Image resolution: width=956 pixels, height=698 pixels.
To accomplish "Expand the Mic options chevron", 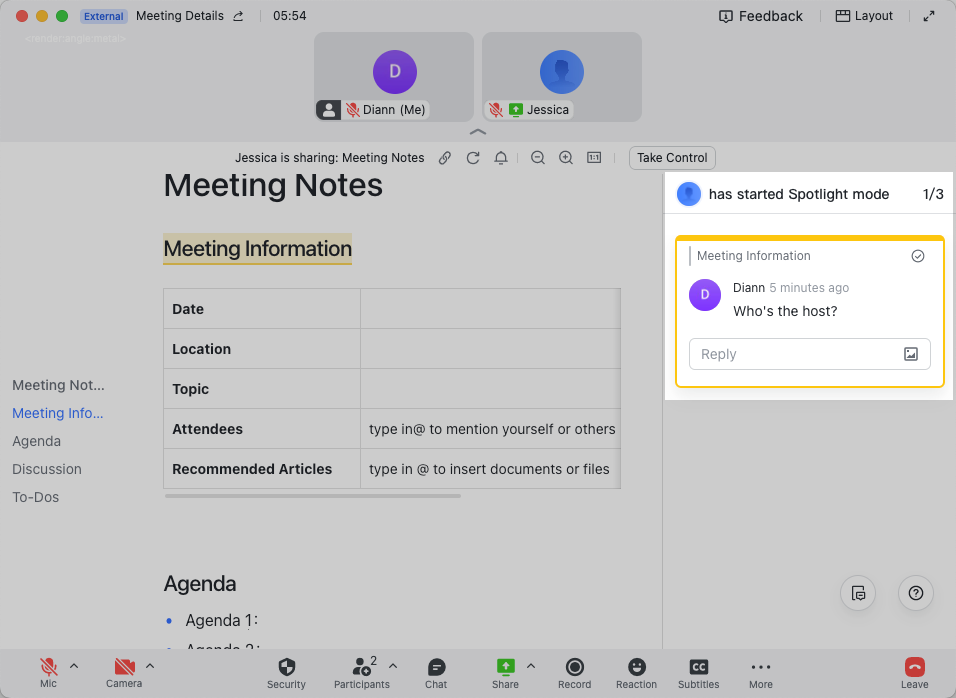I will [x=73, y=665].
